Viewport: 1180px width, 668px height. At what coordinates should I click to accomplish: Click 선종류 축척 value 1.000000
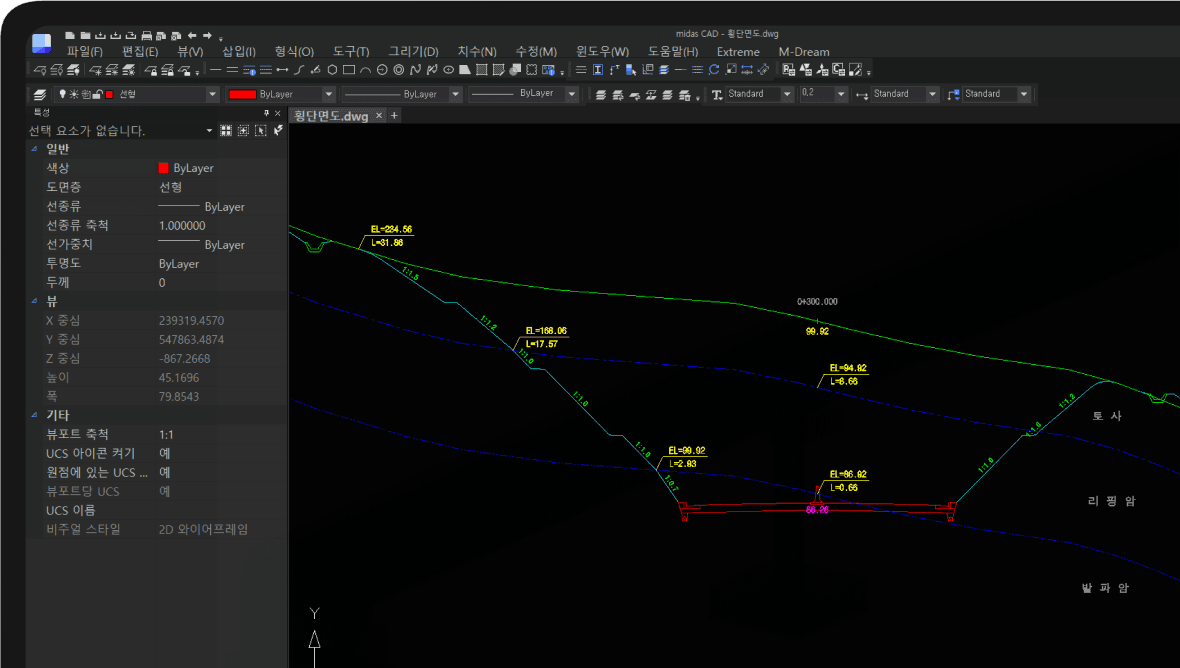tap(182, 225)
